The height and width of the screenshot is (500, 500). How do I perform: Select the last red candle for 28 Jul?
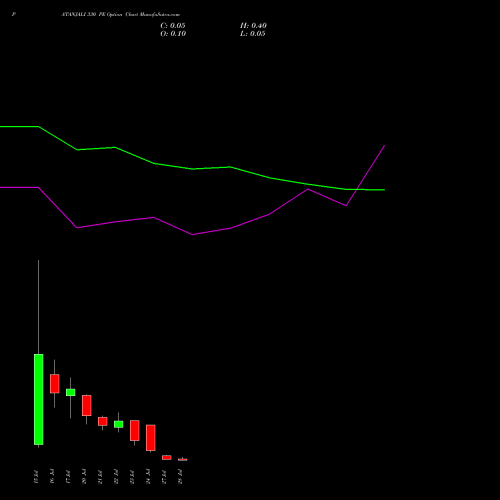pyautogui.click(x=183, y=460)
